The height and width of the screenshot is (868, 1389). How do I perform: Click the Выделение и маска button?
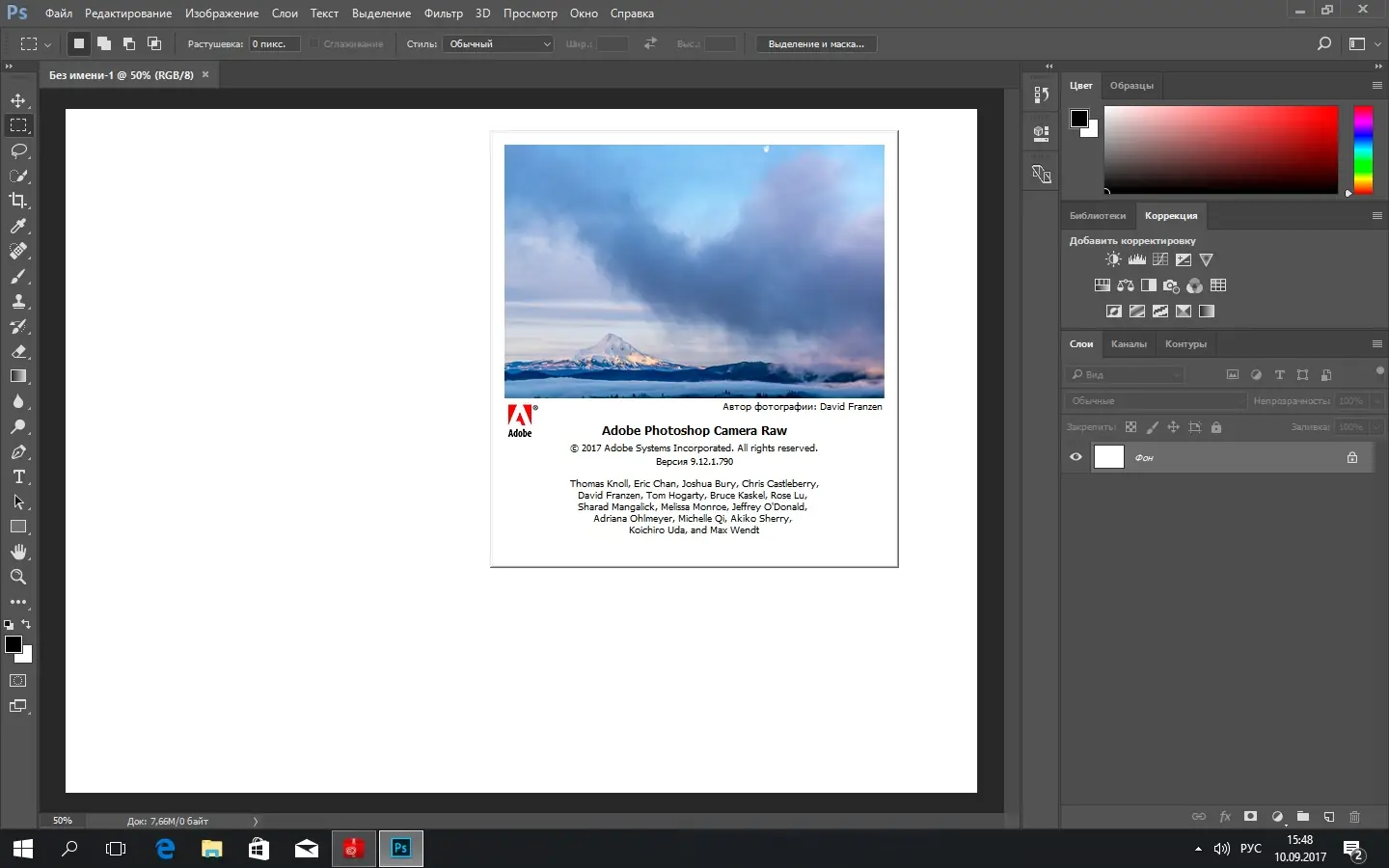(816, 44)
